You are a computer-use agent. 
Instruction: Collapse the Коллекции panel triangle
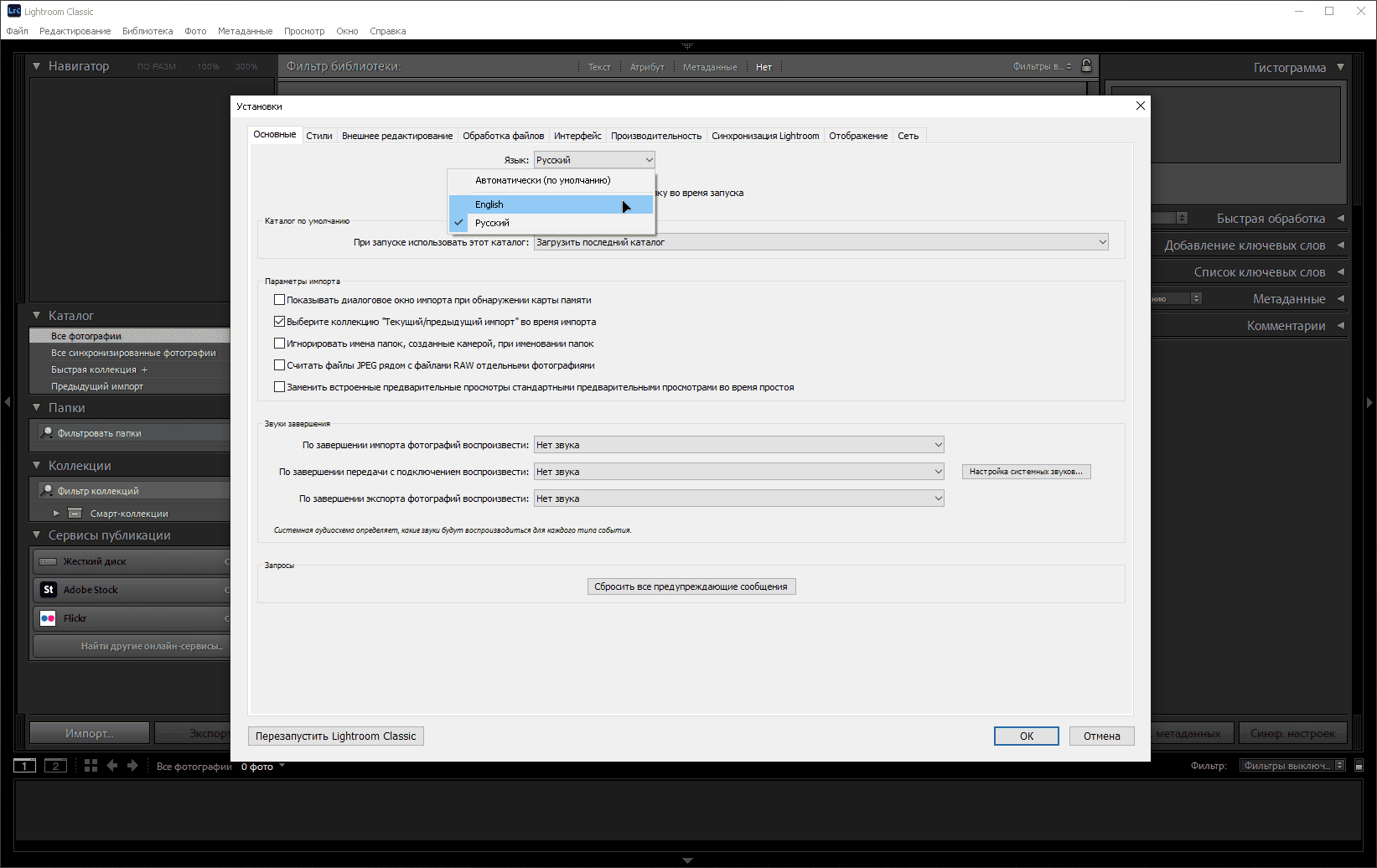click(36, 466)
